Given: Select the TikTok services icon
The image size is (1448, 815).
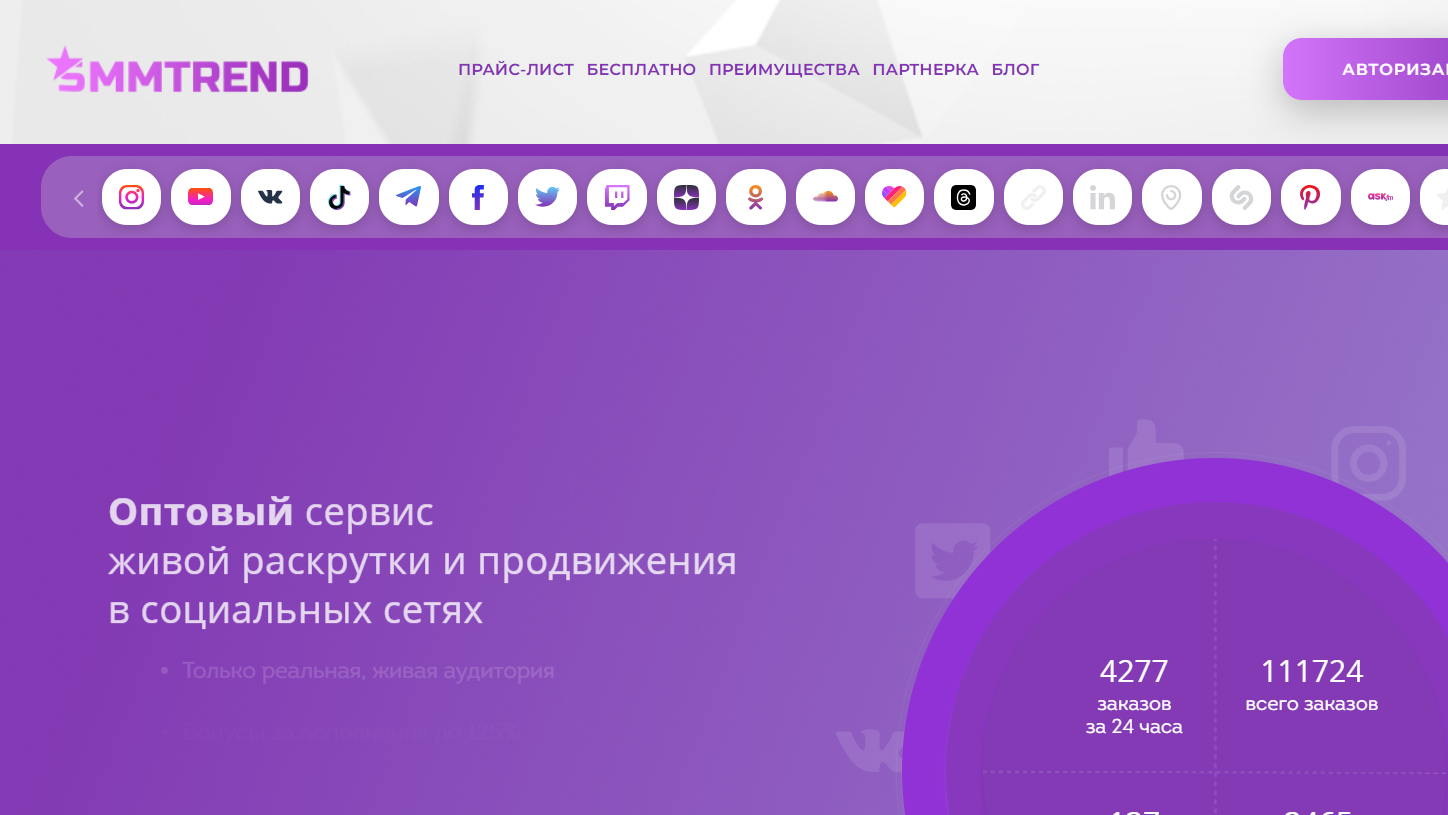Looking at the screenshot, I should (x=339, y=197).
